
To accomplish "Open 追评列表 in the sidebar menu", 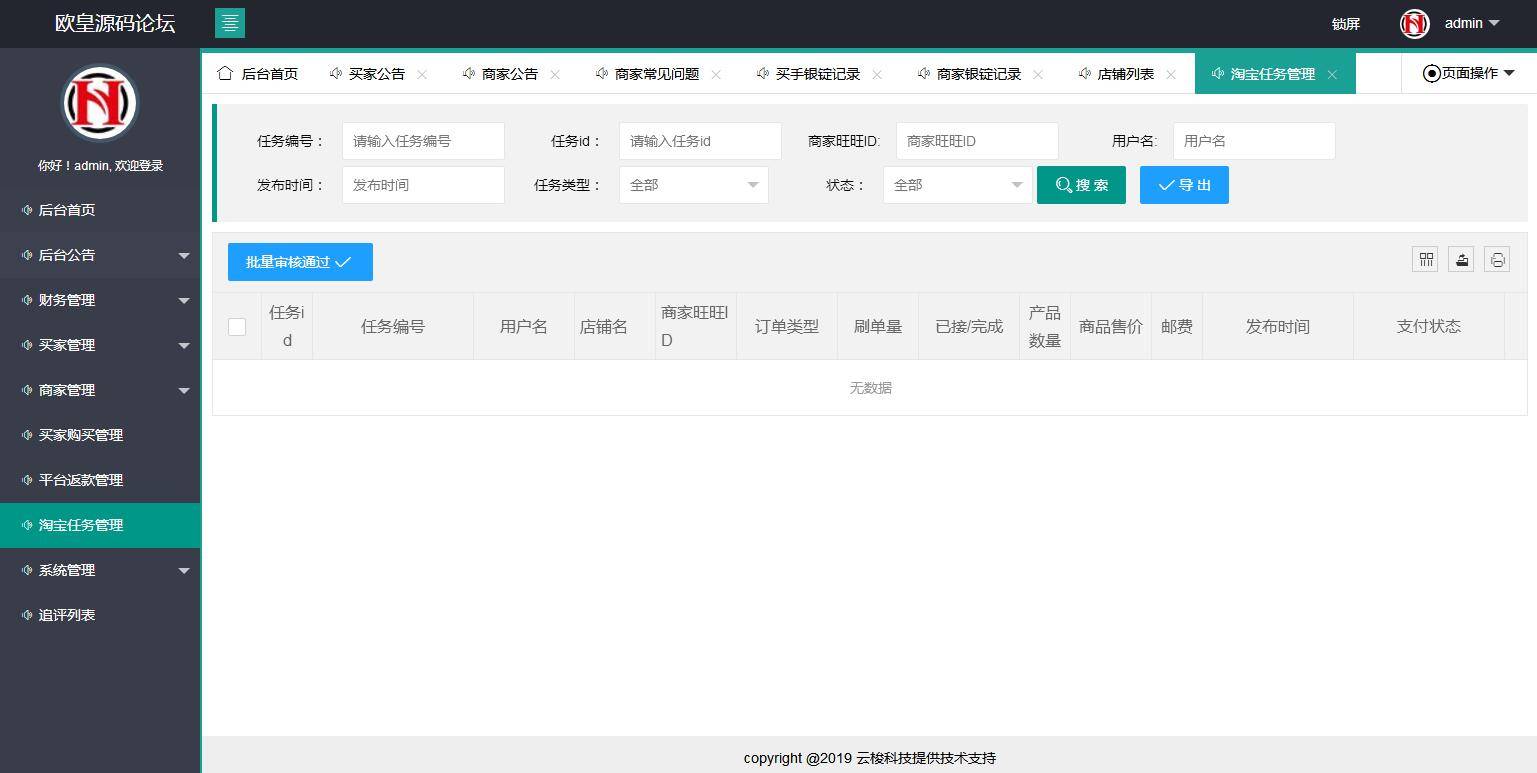I will 68,615.
